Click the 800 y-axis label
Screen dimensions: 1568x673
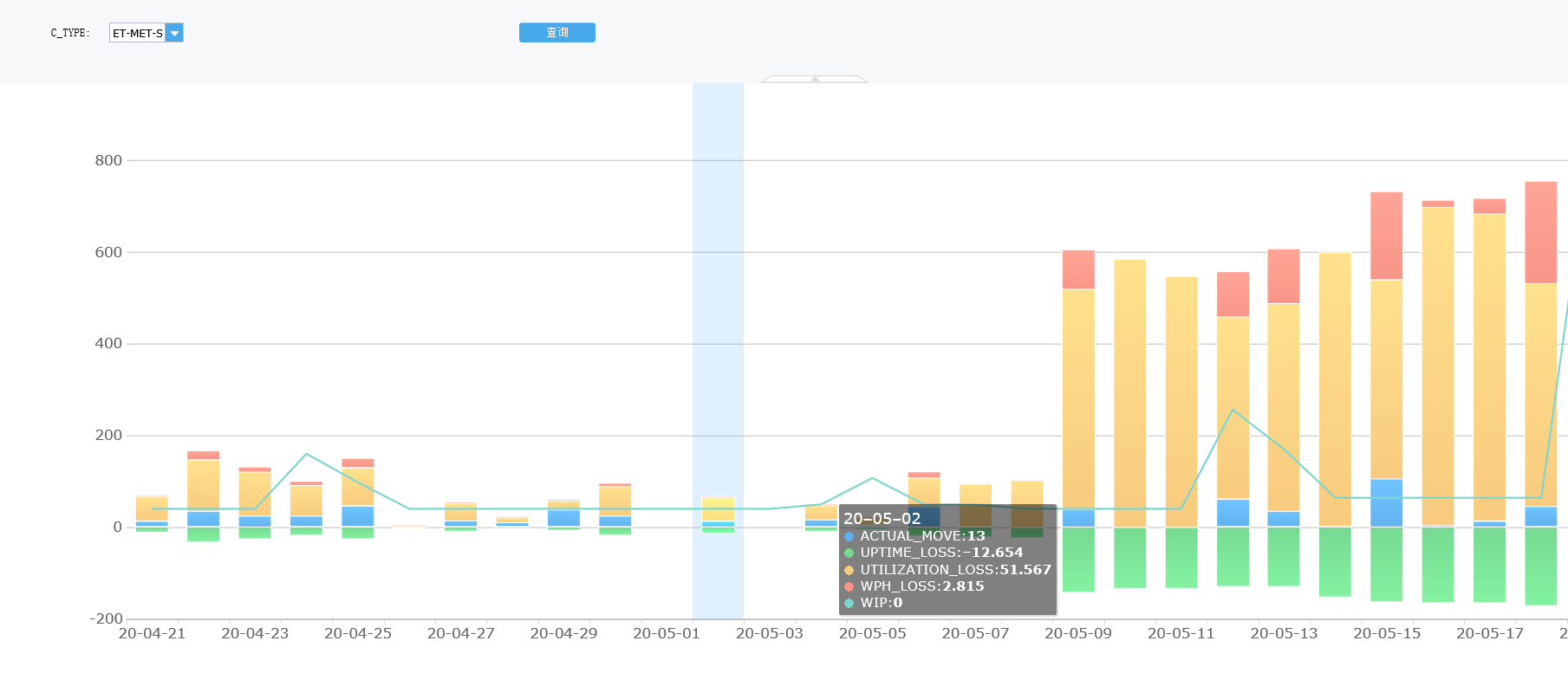(108, 160)
